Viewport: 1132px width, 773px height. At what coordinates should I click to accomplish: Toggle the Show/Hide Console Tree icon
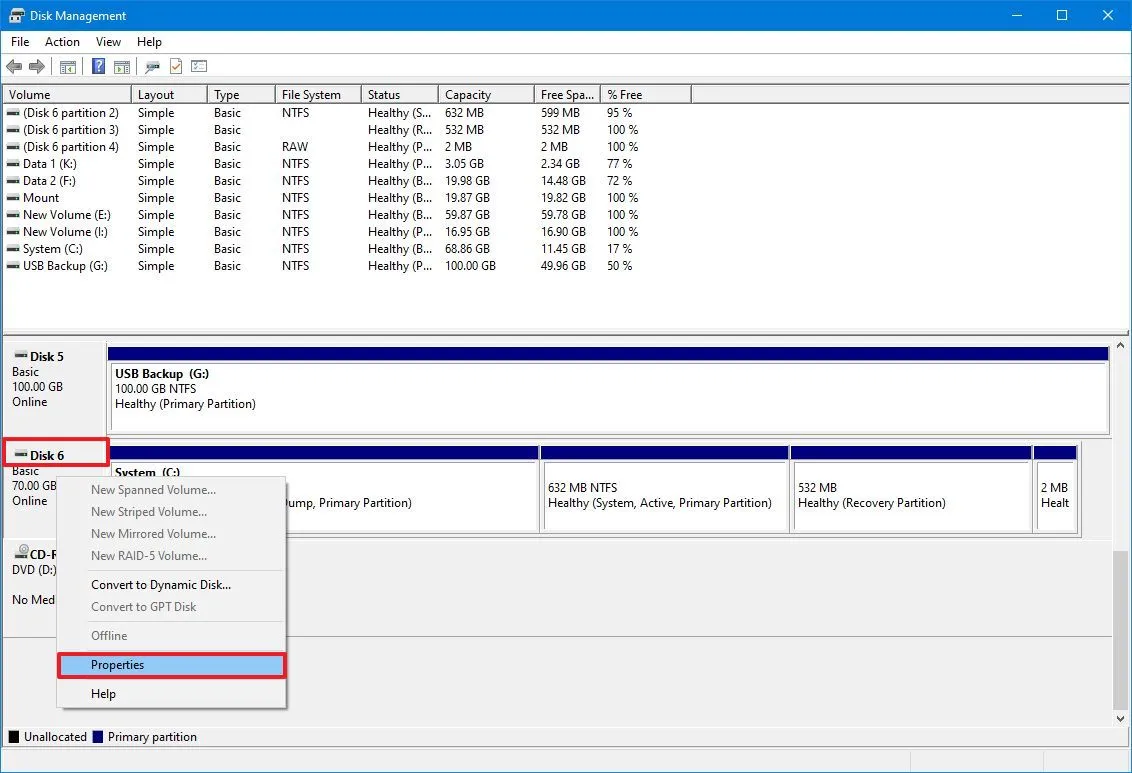tap(67, 66)
